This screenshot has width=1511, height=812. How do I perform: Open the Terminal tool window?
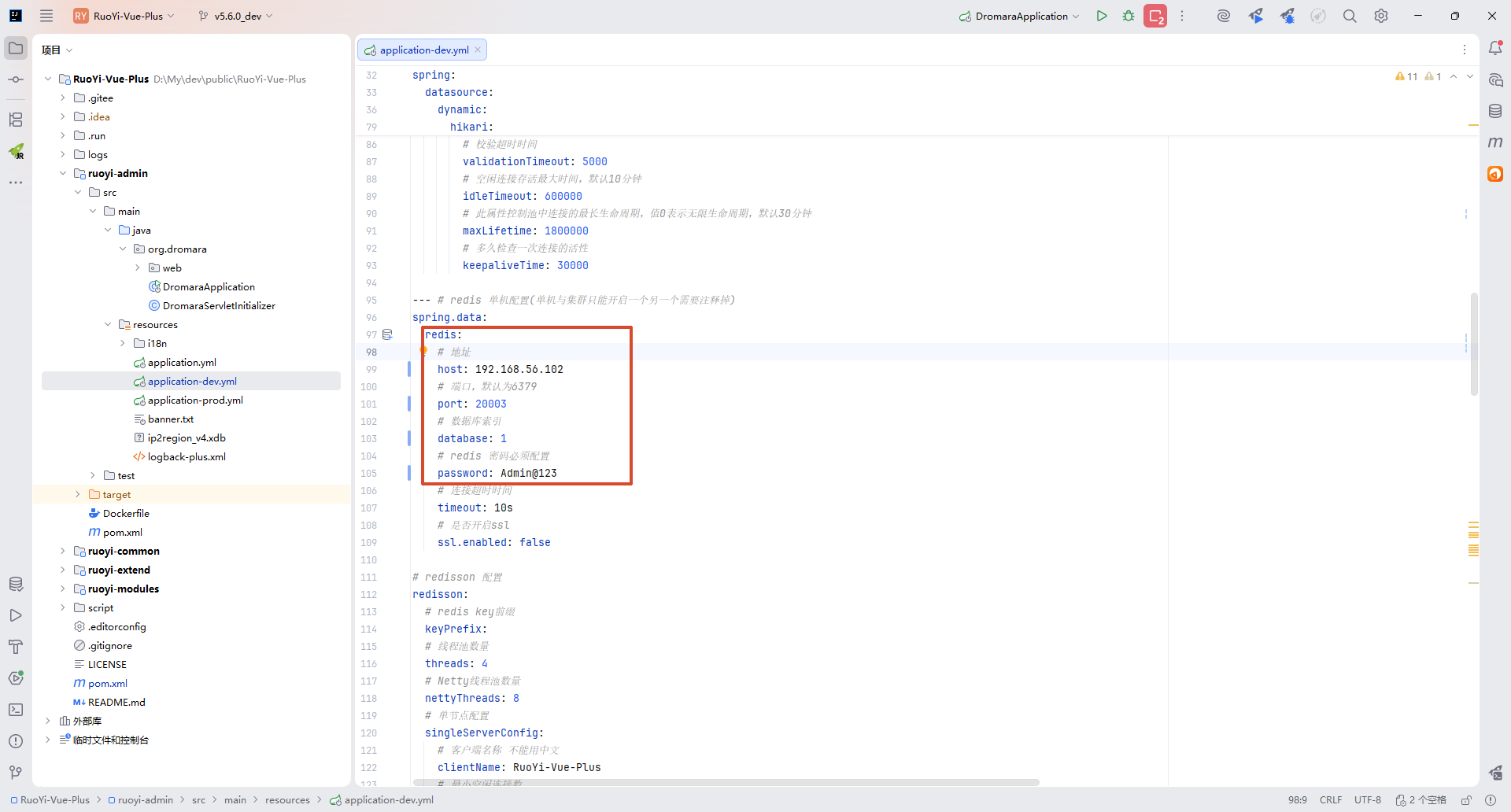tap(16, 710)
